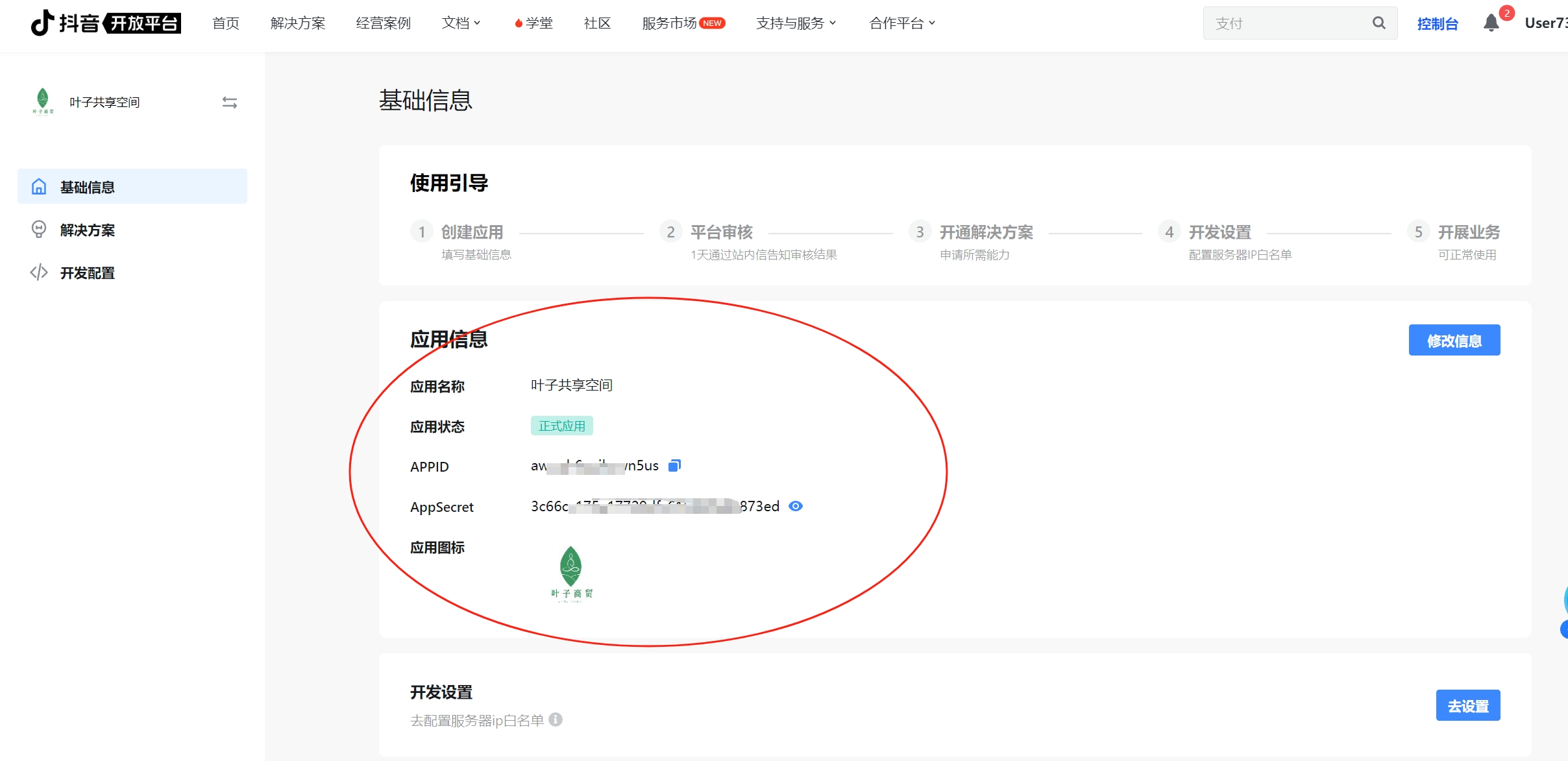Viewport: 1568px width, 761px height.
Task: Click the app switch arrows icon
Action: coord(230,103)
